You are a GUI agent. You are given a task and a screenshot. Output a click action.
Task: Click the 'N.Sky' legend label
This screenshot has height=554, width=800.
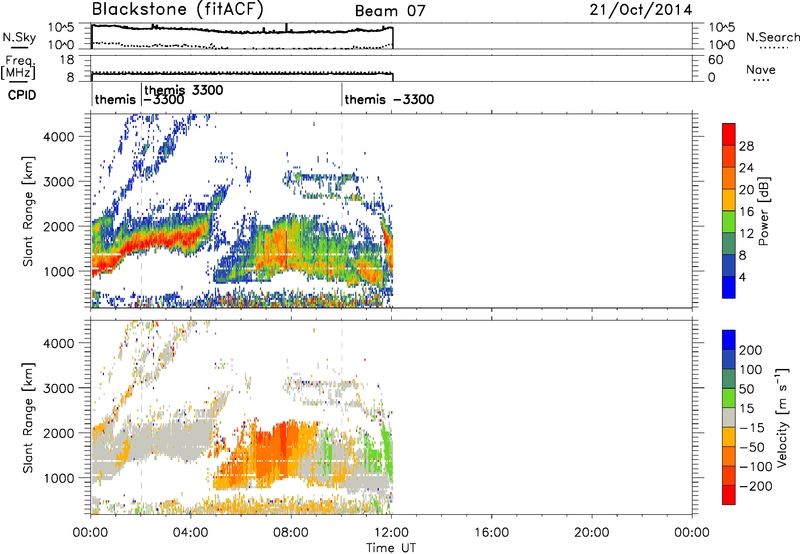coord(19,37)
